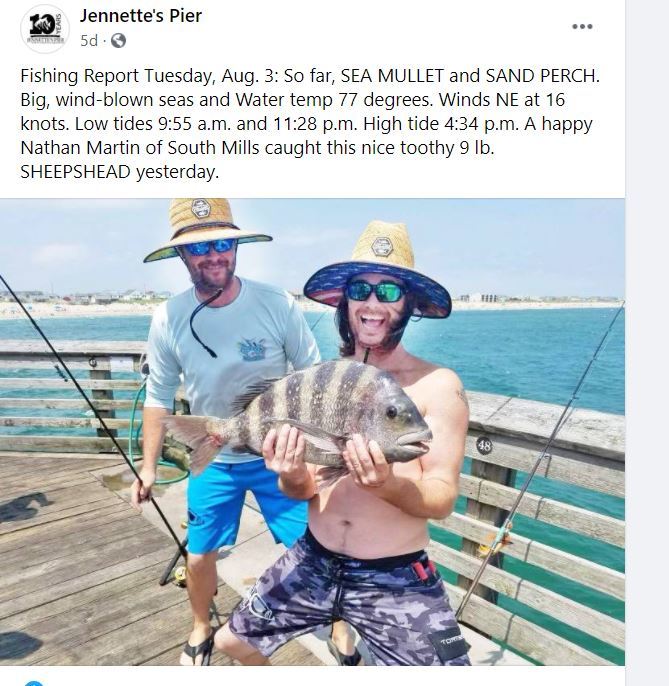Click the blue like reaction icon below photo

tap(34, 683)
